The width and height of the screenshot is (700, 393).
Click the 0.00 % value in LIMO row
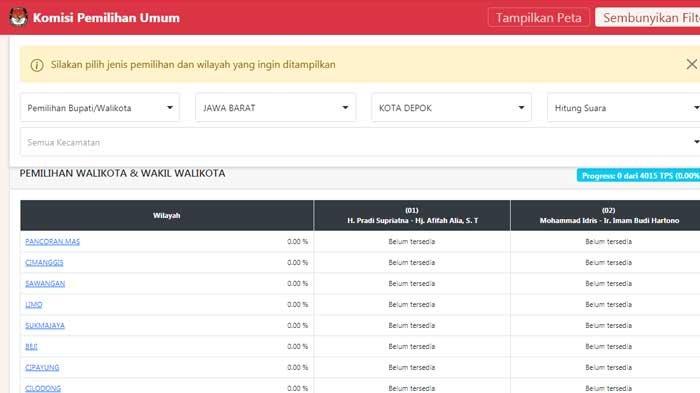(x=297, y=305)
